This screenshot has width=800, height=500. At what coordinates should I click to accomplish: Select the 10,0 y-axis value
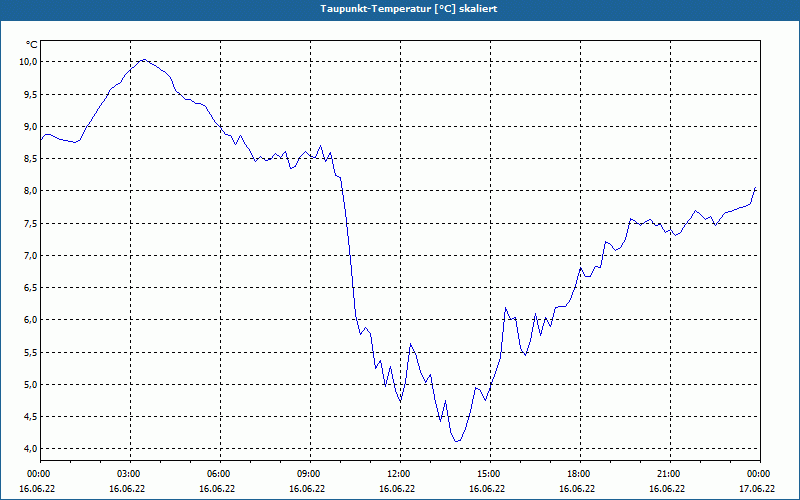(x=29, y=62)
